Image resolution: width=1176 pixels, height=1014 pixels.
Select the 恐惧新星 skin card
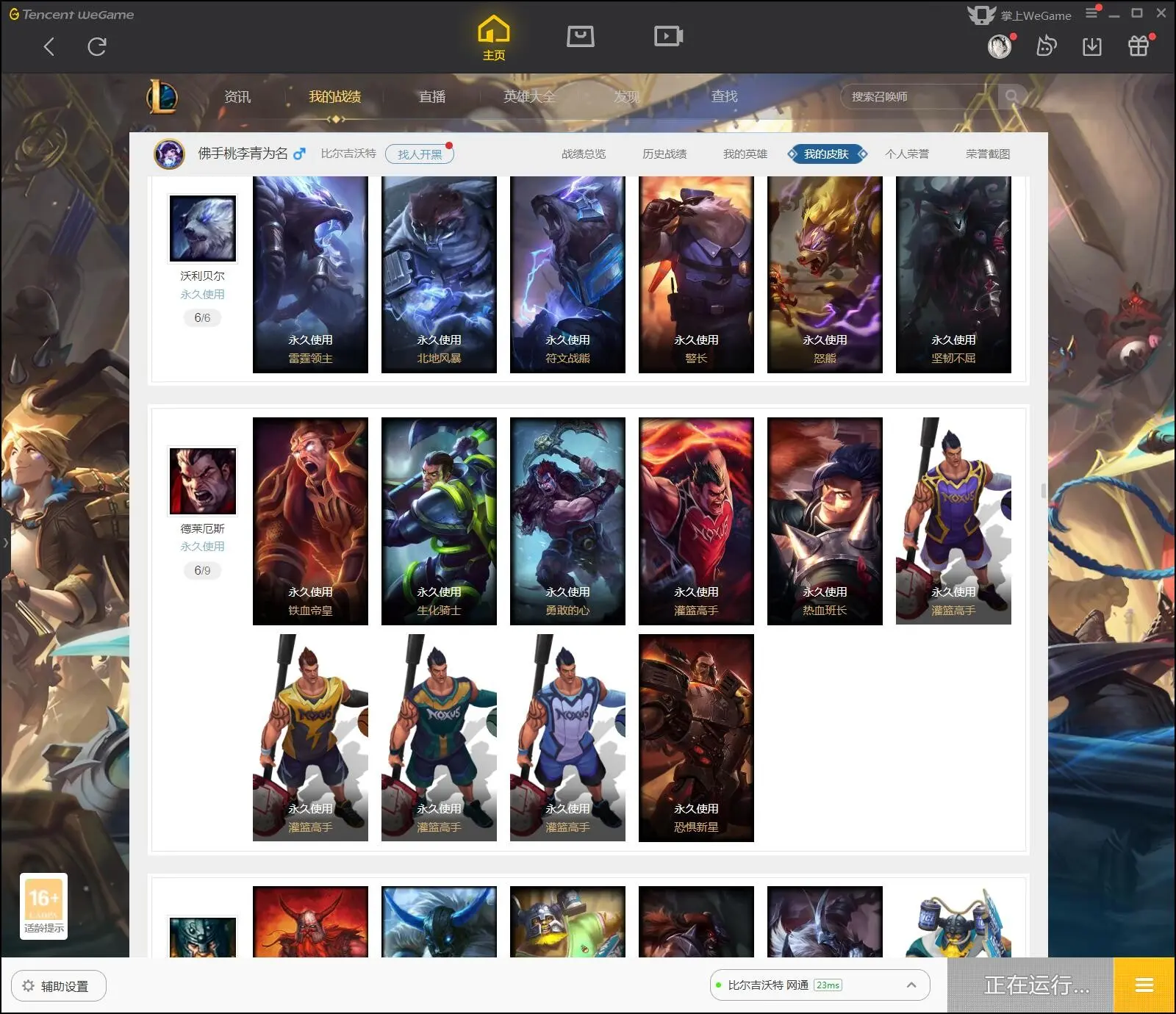(696, 738)
